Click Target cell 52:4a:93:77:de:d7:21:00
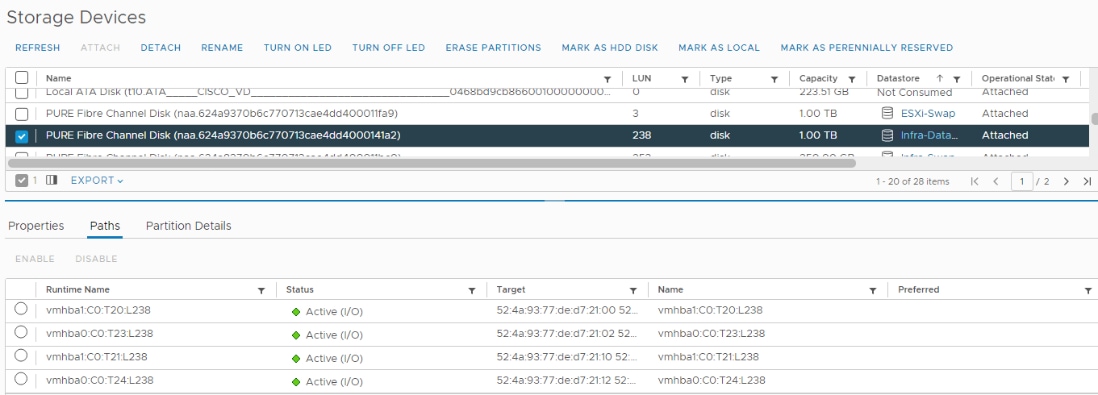Screen dimensions: 1098x395 click(567, 310)
